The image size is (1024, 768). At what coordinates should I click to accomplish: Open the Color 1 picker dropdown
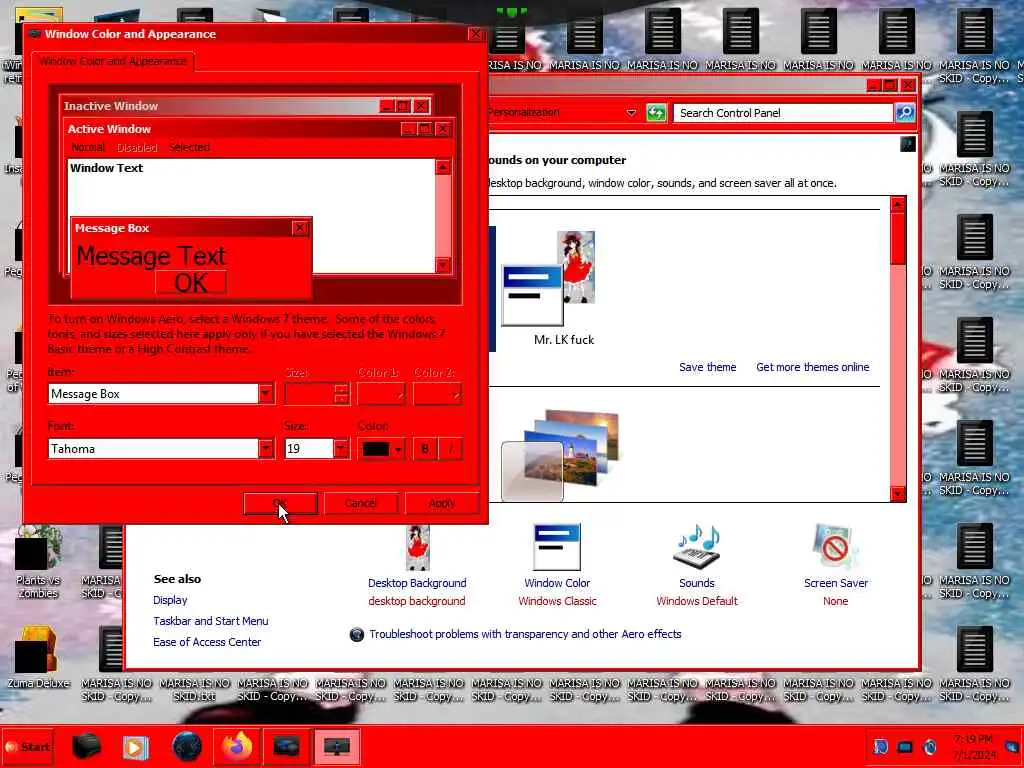pyautogui.click(x=381, y=394)
